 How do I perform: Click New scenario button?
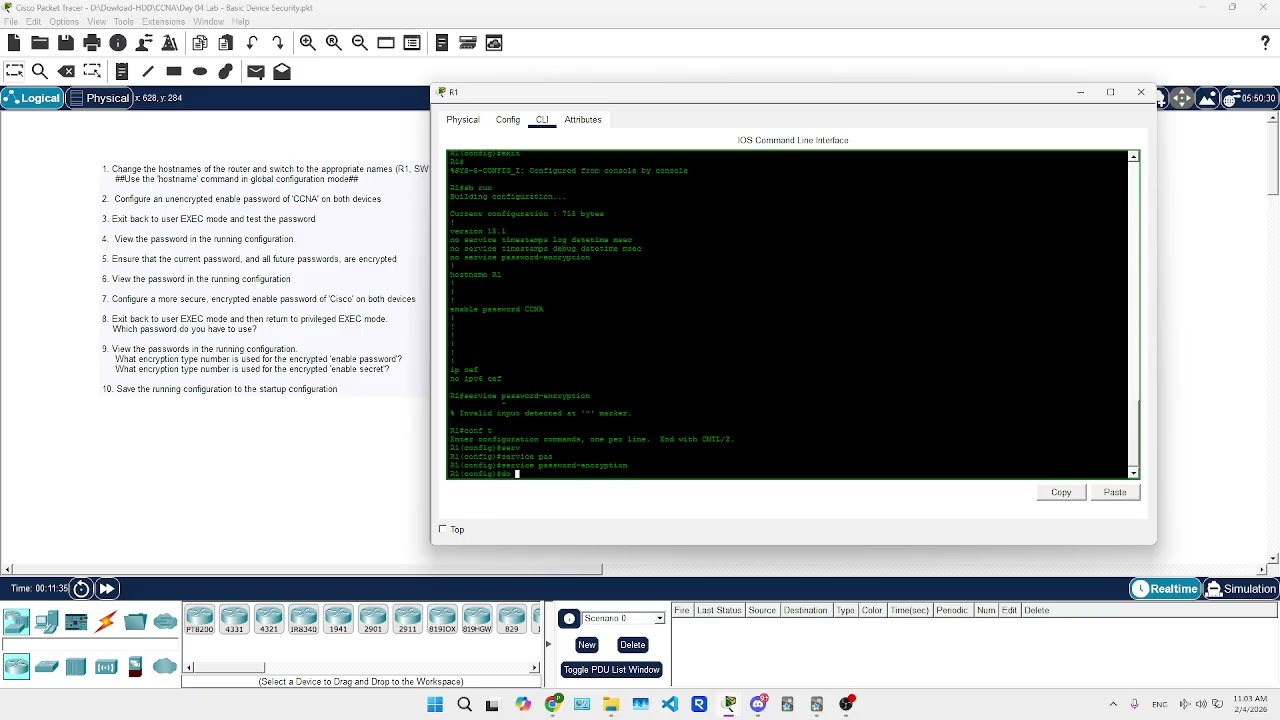coord(587,645)
